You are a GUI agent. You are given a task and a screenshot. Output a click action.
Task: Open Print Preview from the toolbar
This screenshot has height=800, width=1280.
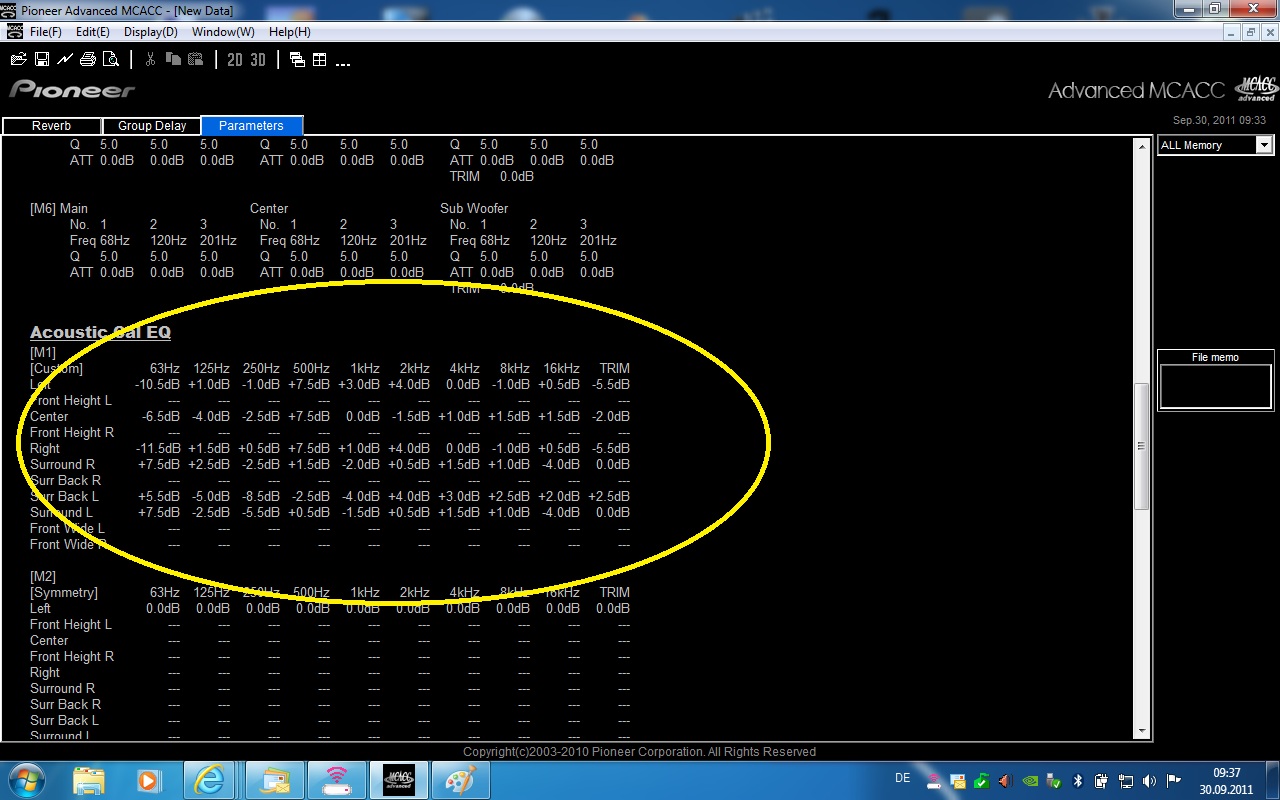[x=110, y=60]
